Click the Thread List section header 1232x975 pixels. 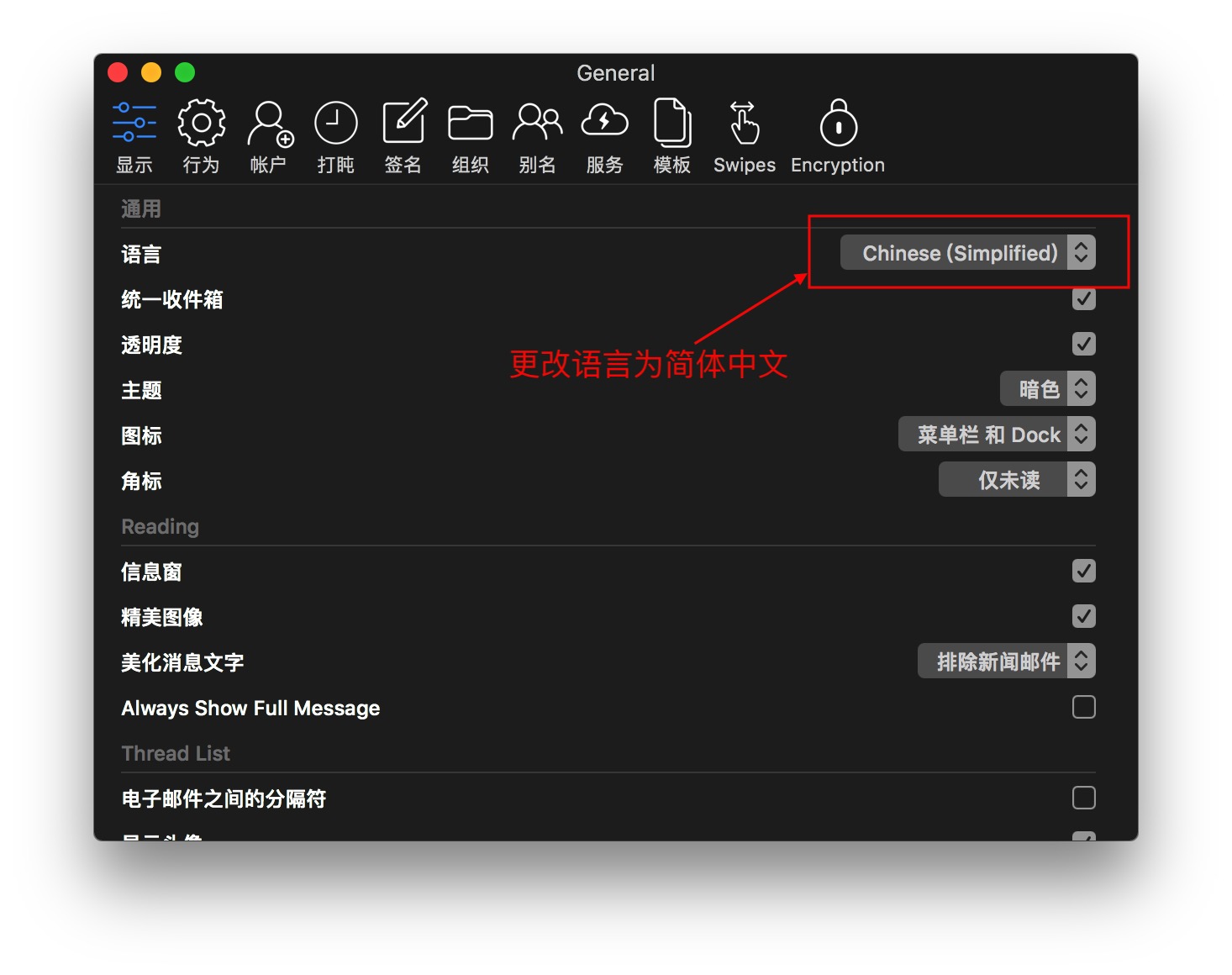[176, 753]
